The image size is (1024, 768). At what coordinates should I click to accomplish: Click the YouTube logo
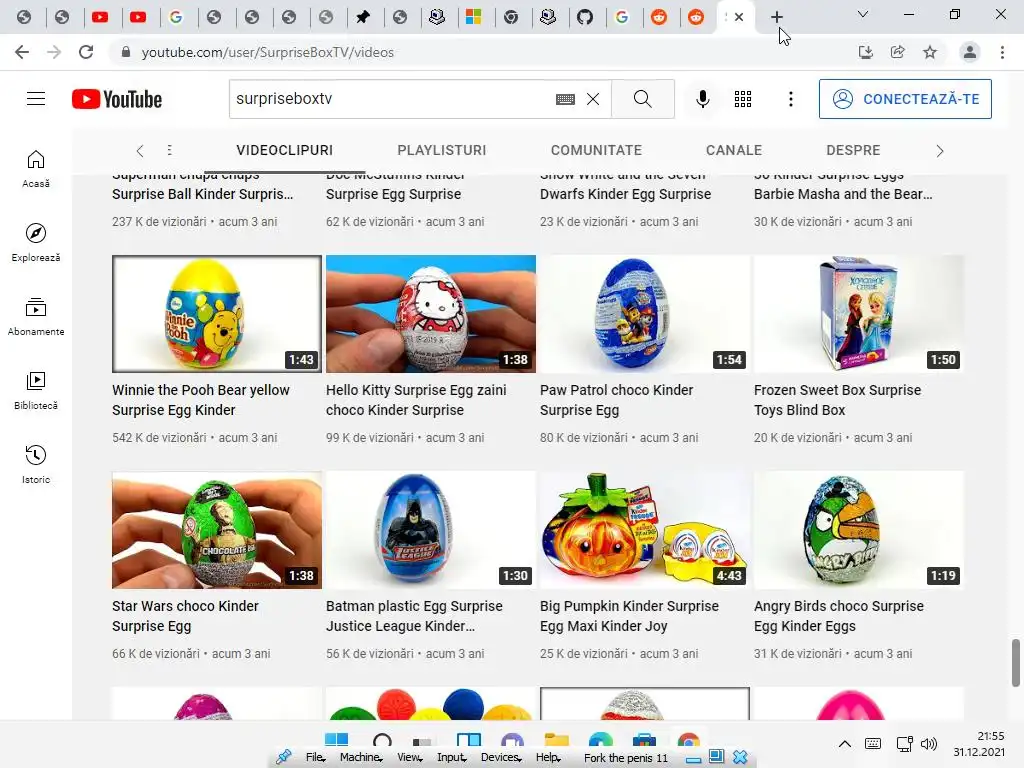[x=117, y=99]
